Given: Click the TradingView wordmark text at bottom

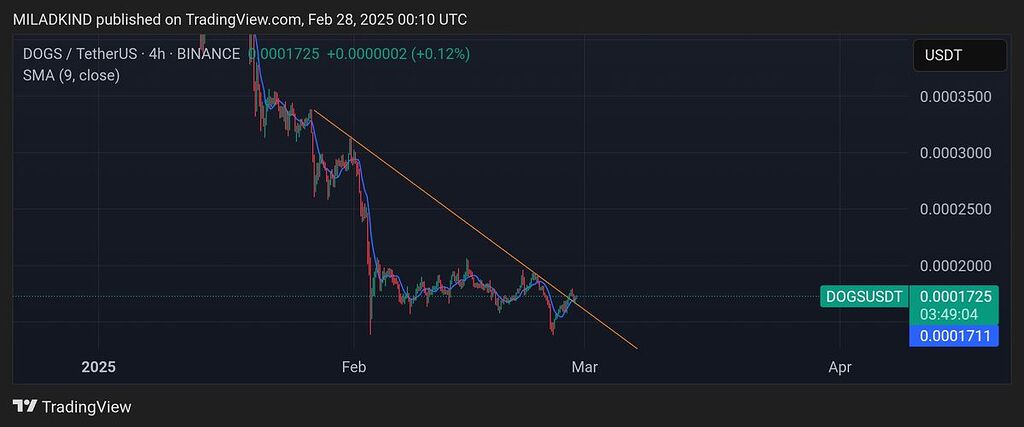Looking at the screenshot, I should (87, 407).
